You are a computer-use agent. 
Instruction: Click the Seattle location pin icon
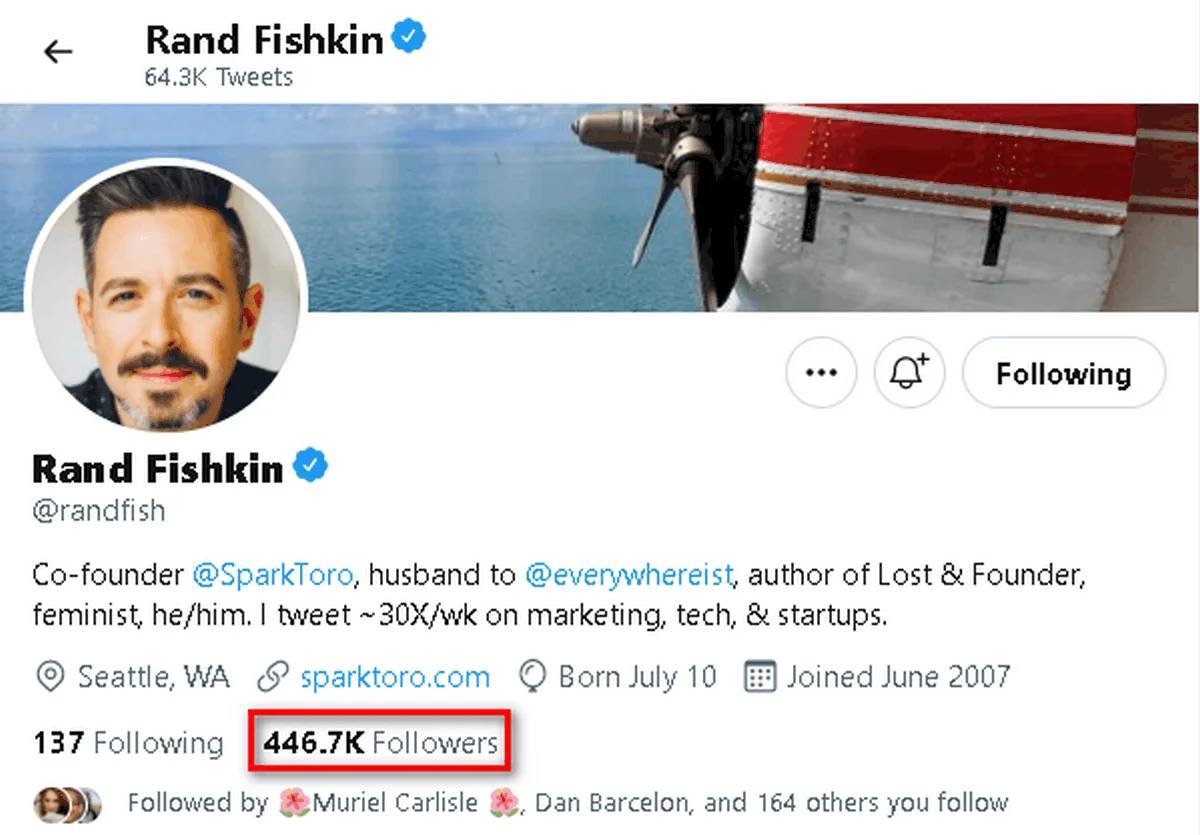[49, 677]
